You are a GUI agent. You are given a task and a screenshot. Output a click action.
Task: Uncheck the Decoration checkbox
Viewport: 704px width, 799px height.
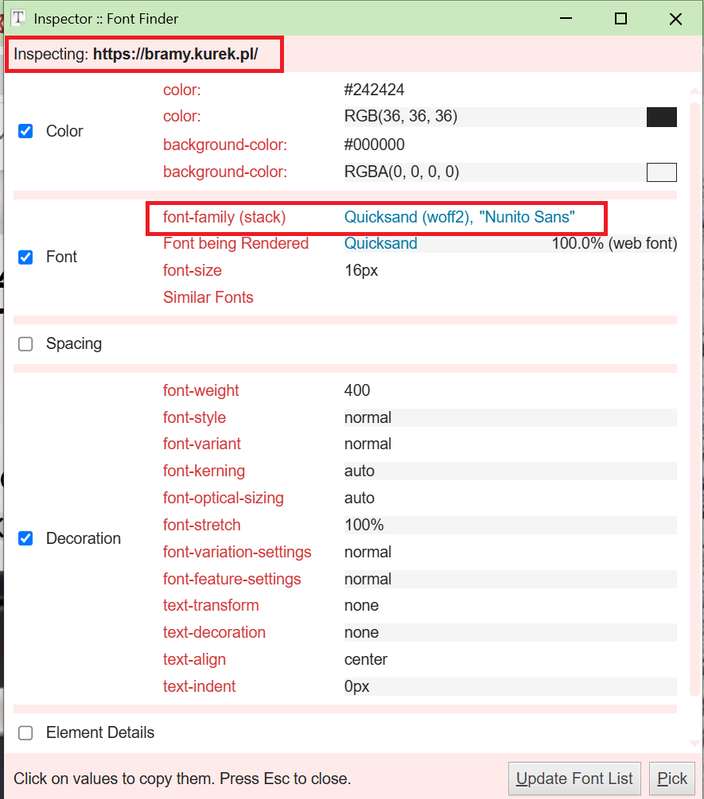point(25,538)
